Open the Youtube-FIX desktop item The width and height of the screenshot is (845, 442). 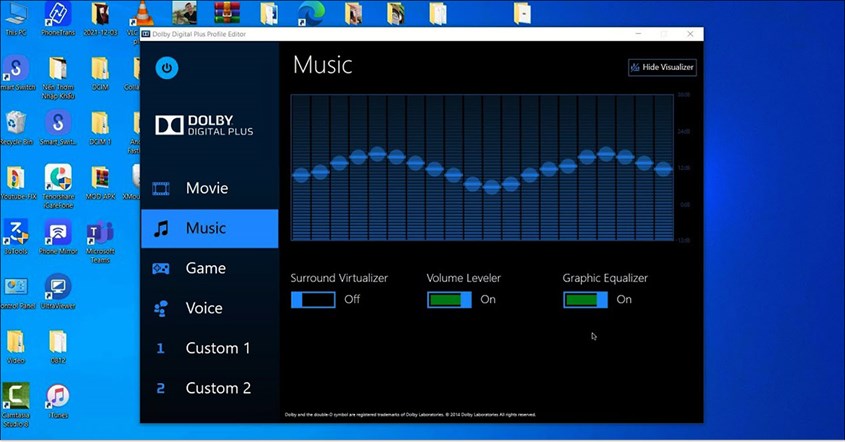click(x=16, y=183)
